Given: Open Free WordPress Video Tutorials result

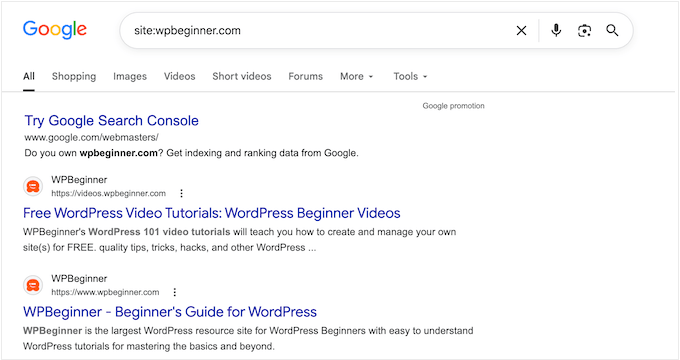Looking at the screenshot, I should (x=212, y=213).
